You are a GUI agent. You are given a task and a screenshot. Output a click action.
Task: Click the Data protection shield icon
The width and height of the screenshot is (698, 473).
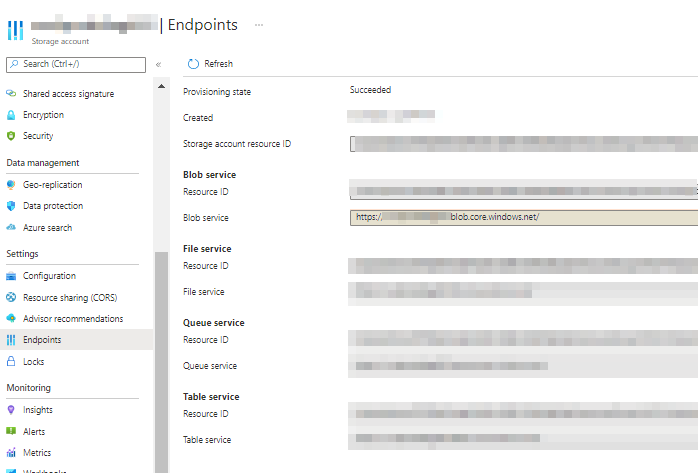point(11,206)
